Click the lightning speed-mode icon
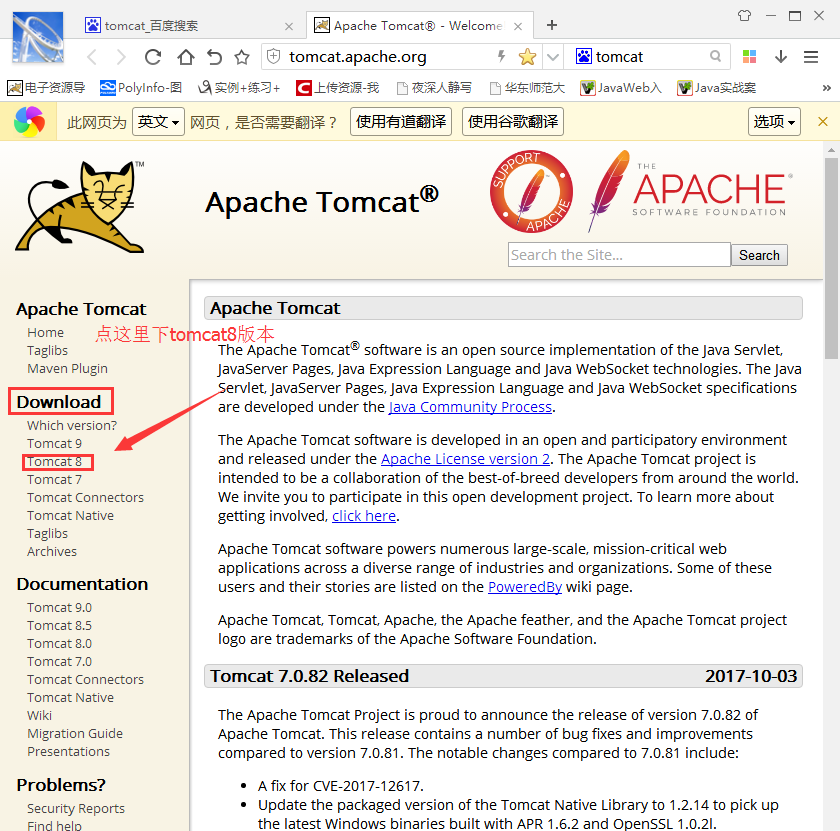 [x=501, y=56]
